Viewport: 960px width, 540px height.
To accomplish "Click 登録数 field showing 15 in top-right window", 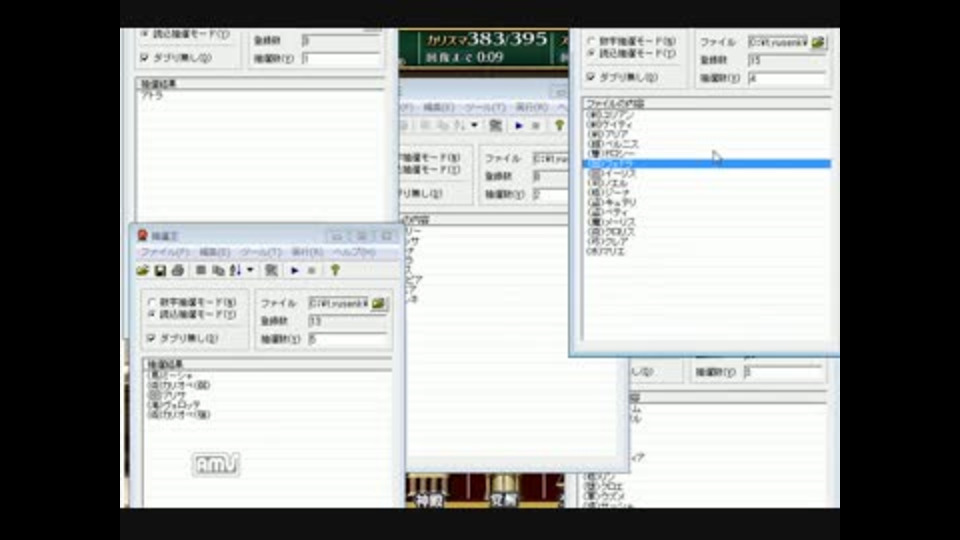I will (787, 60).
